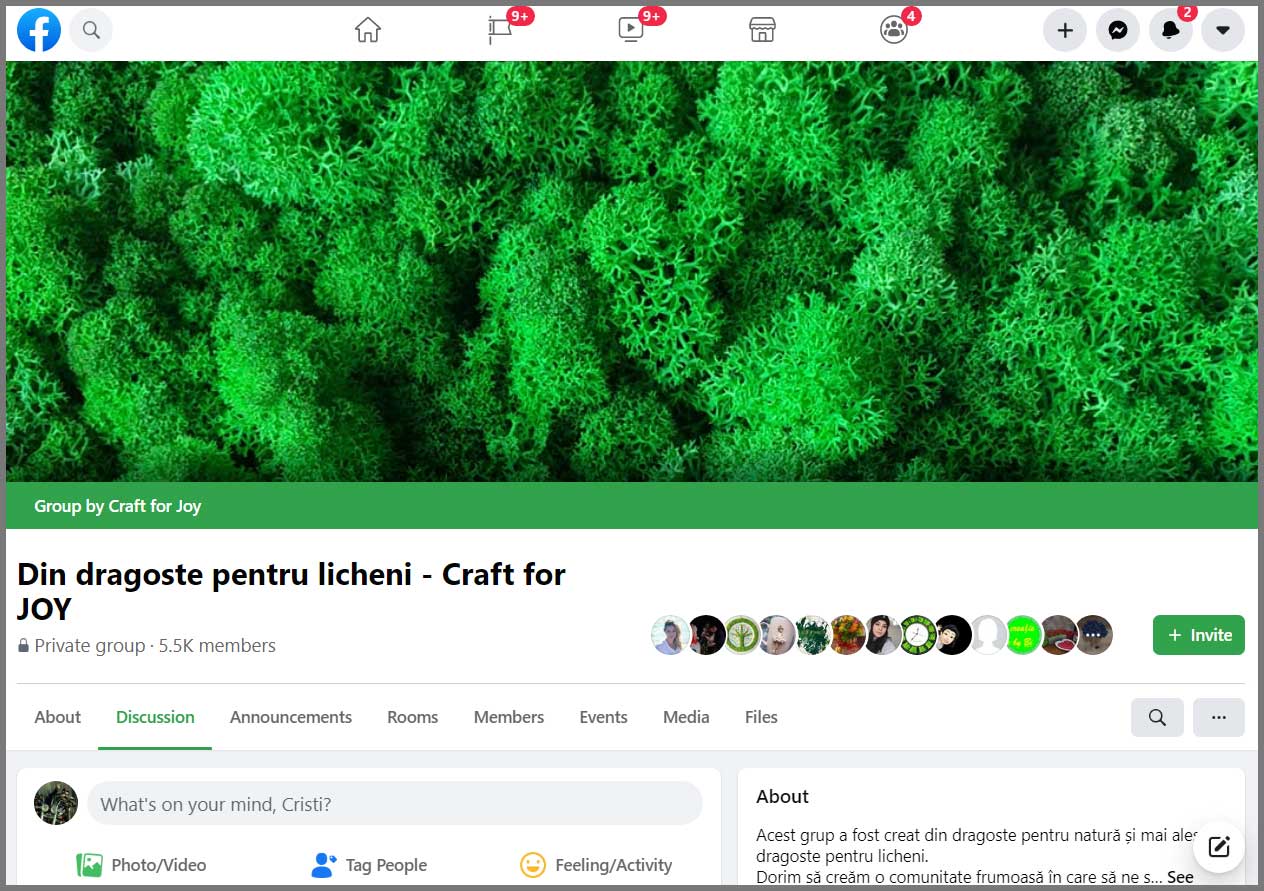Switch to the Members tab
The width and height of the screenshot is (1264, 891).
pos(508,717)
